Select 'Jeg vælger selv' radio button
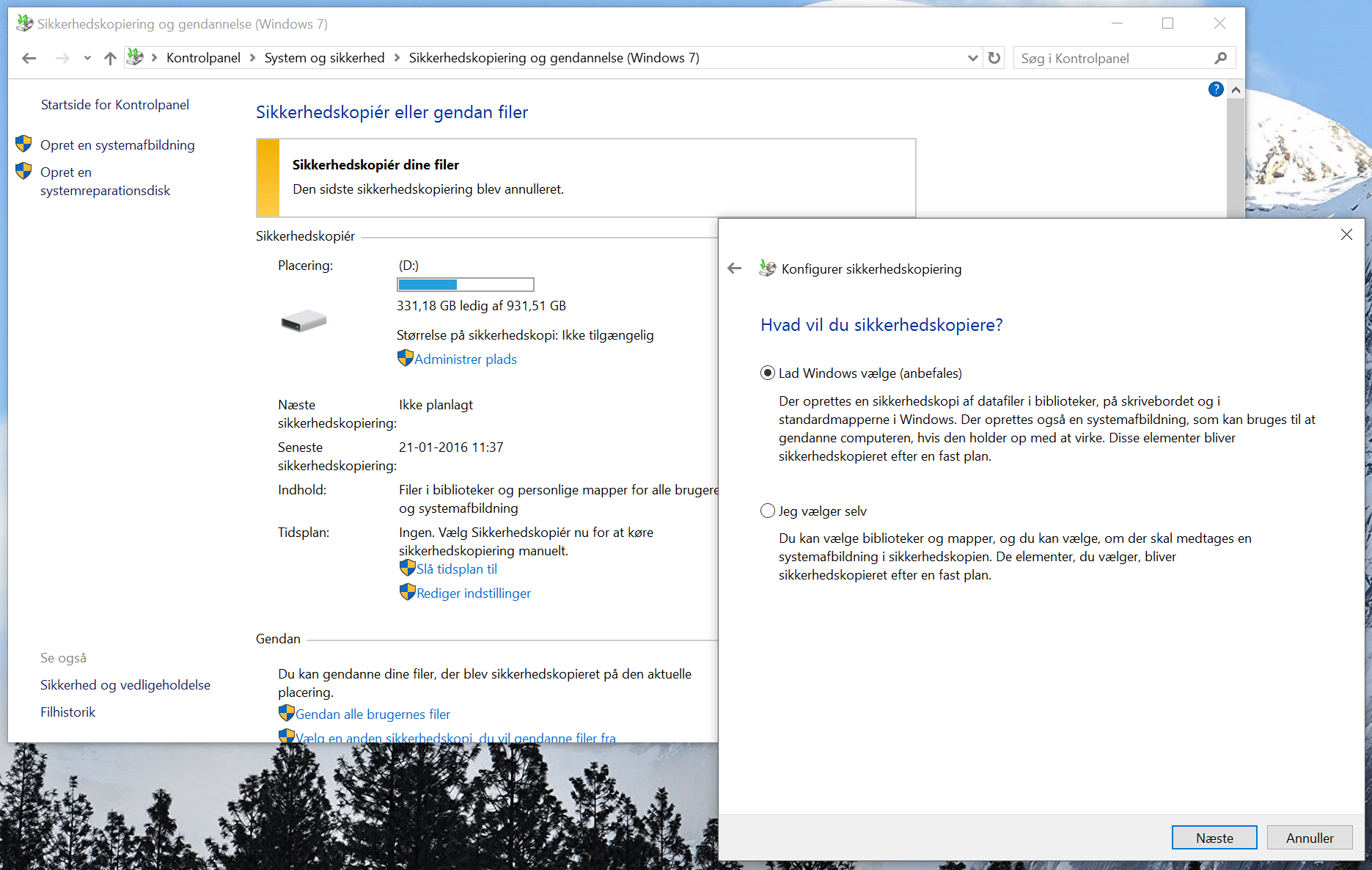 (768, 511)
